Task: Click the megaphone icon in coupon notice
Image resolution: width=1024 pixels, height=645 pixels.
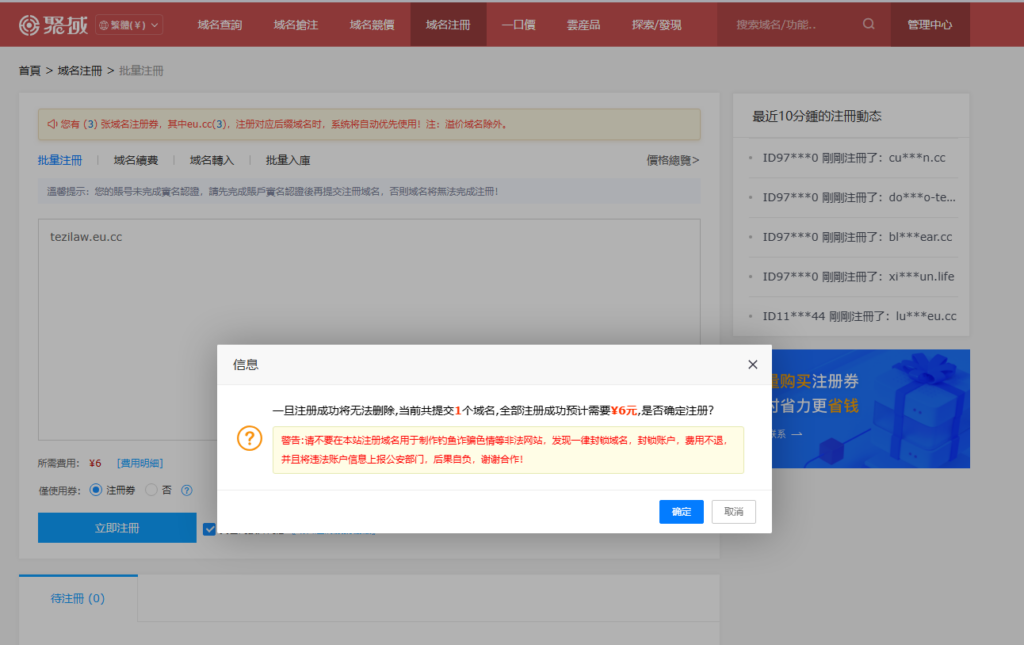Action: tap(54, 123)
